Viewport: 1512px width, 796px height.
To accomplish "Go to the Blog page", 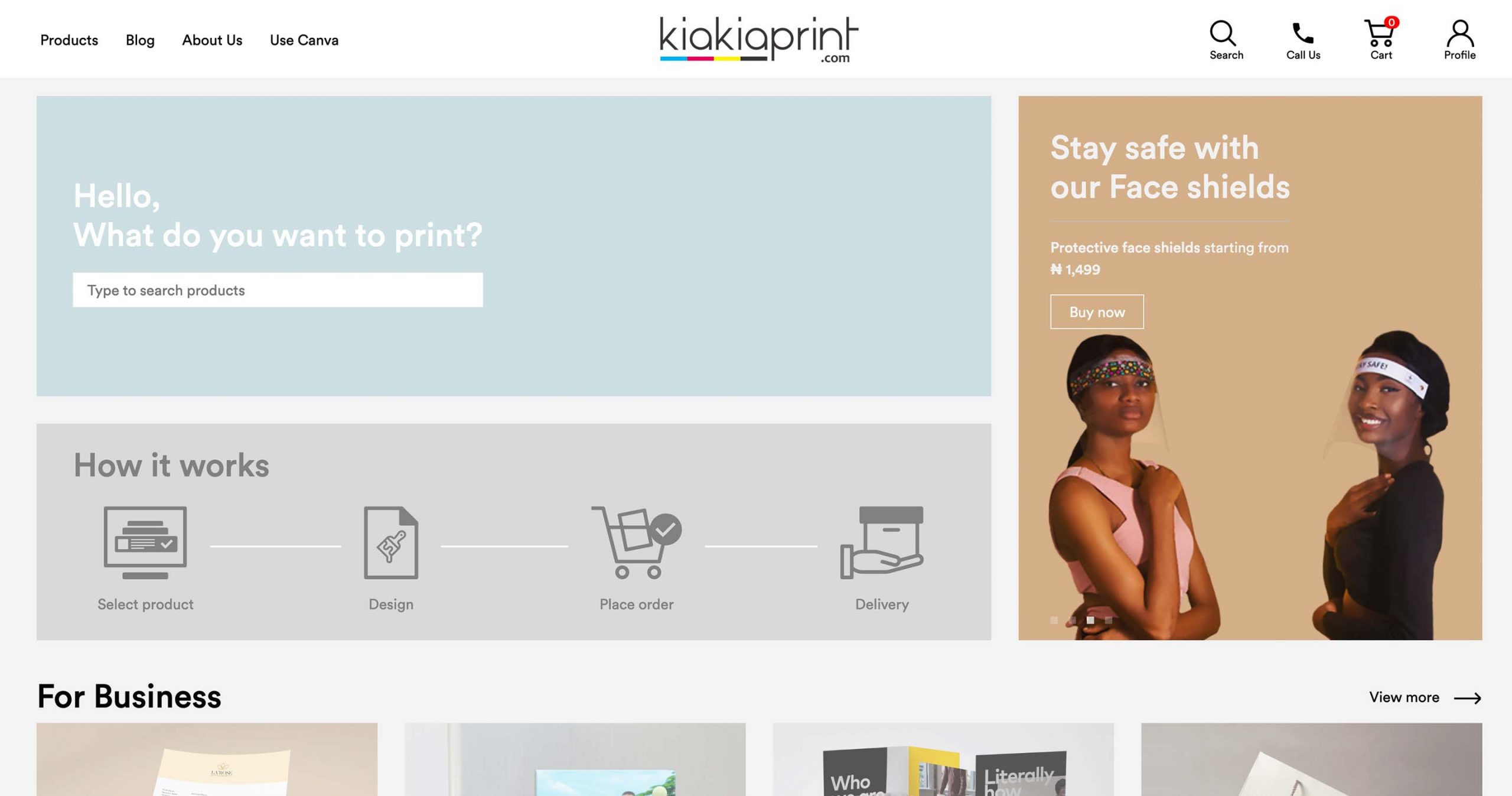I will pos(140,40).
